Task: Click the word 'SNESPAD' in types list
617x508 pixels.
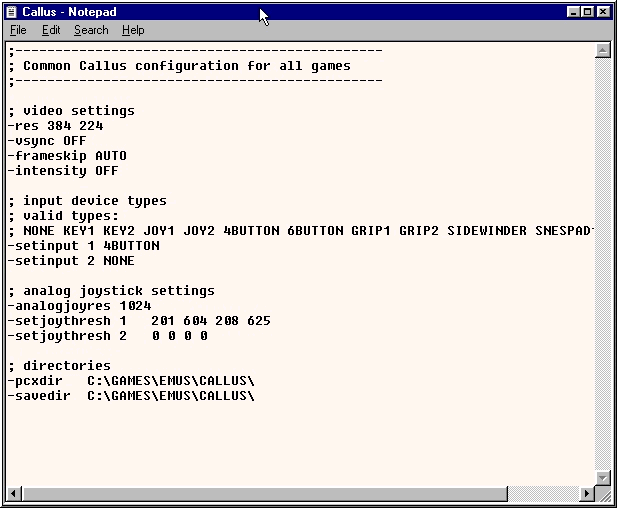Action: (x=563, y=231)
